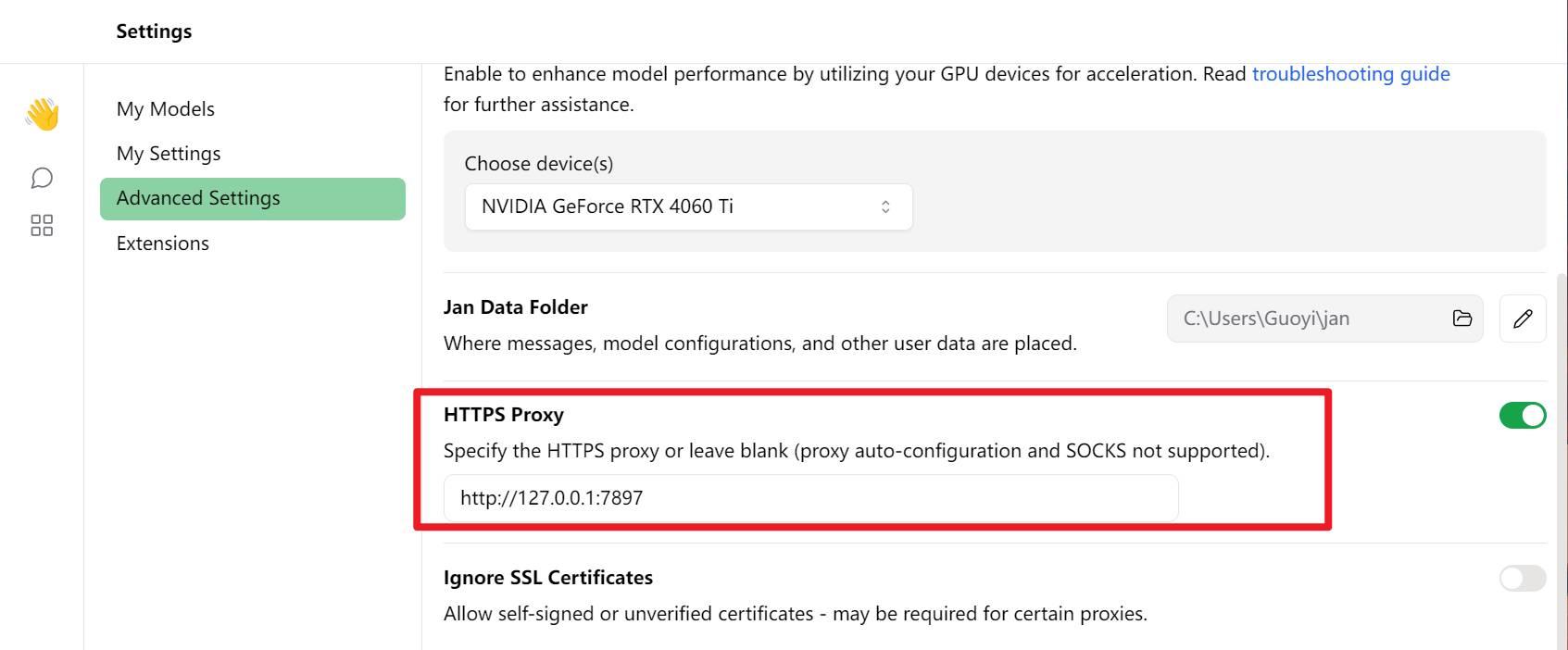Go to My Models section

(x=166, y=109)
